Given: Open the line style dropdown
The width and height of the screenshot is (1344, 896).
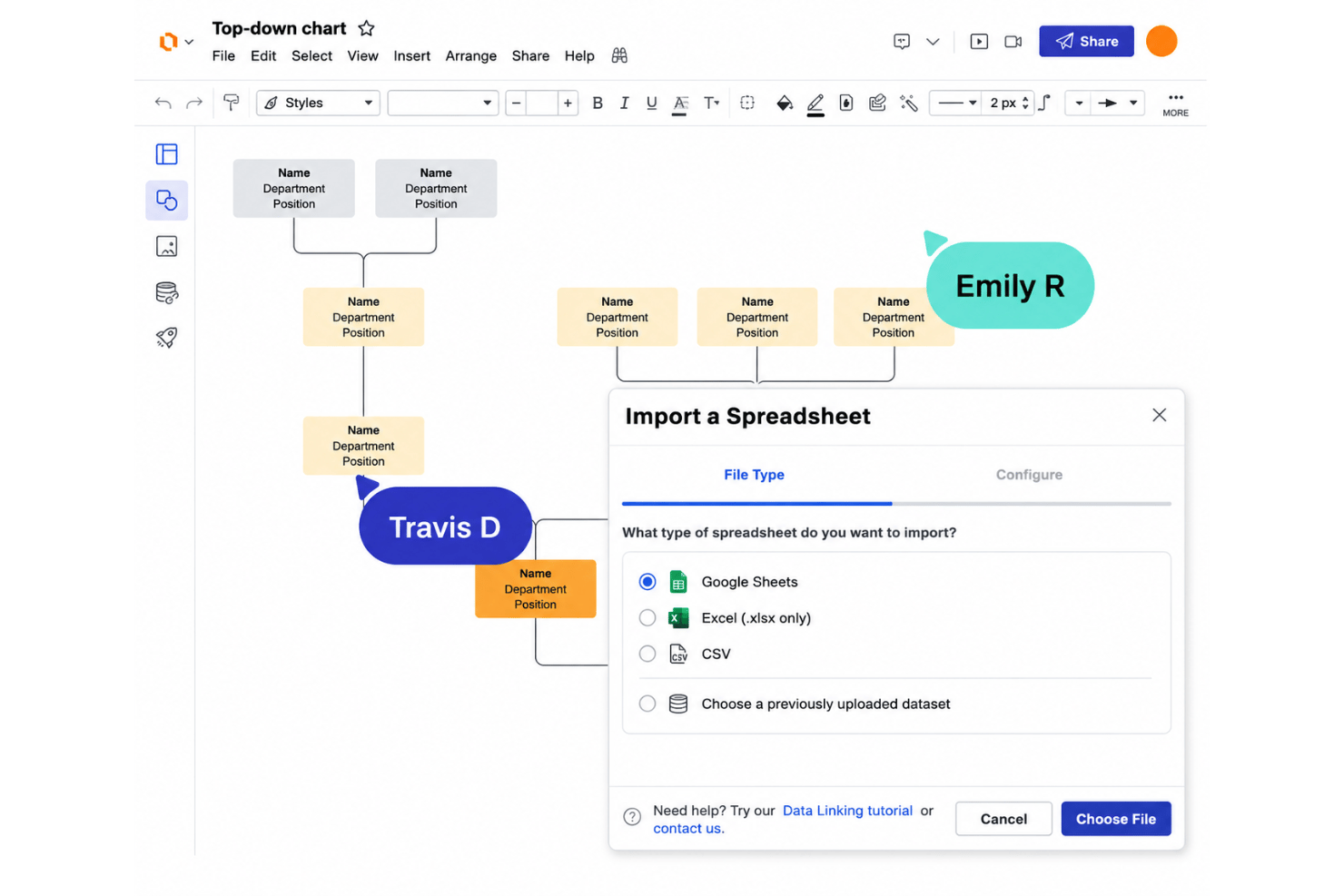Looking at the screenshot, I should tap(956, 103).
